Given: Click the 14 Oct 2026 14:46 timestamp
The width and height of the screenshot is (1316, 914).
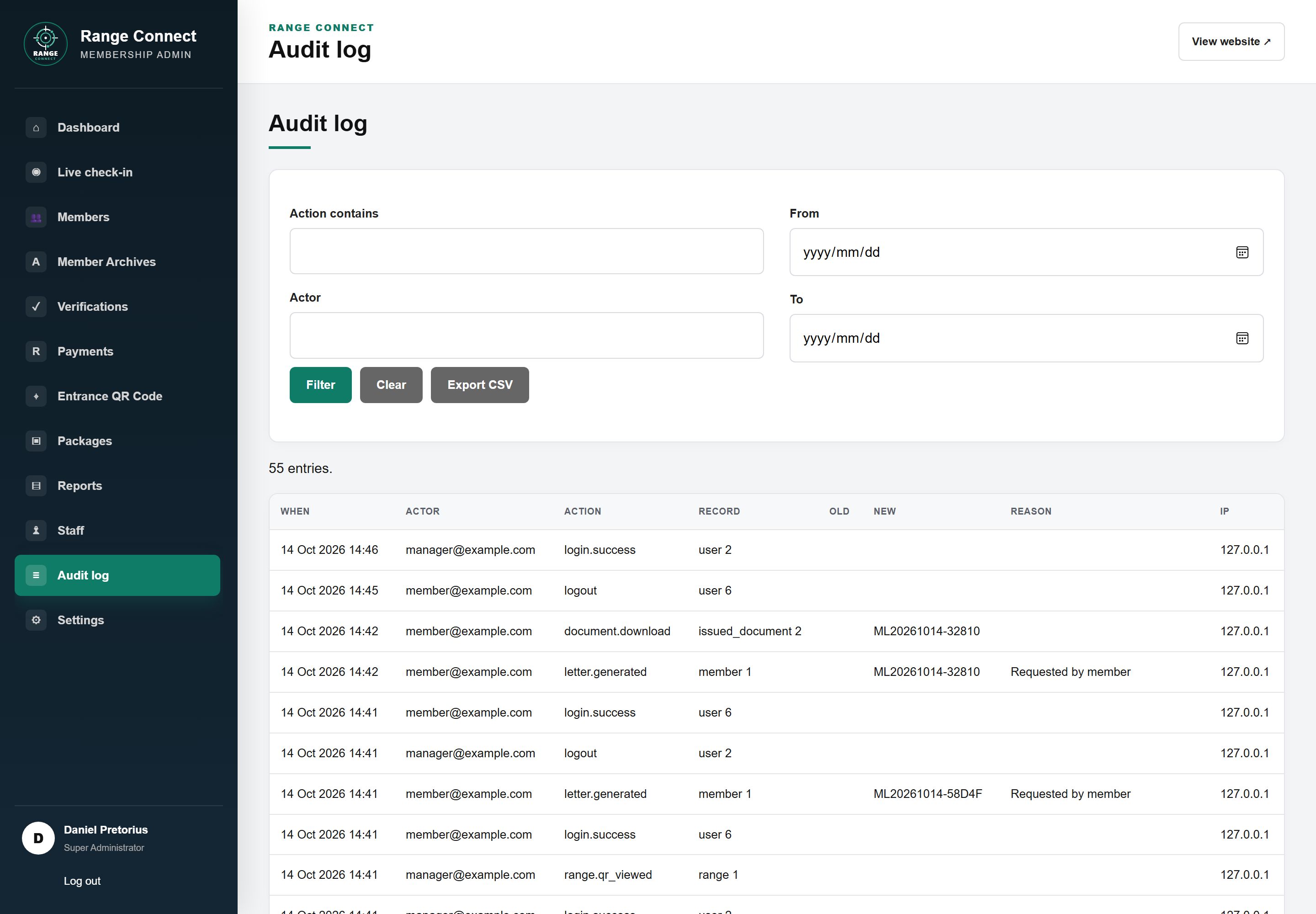Looking at the screenshot, I should 329,550.
